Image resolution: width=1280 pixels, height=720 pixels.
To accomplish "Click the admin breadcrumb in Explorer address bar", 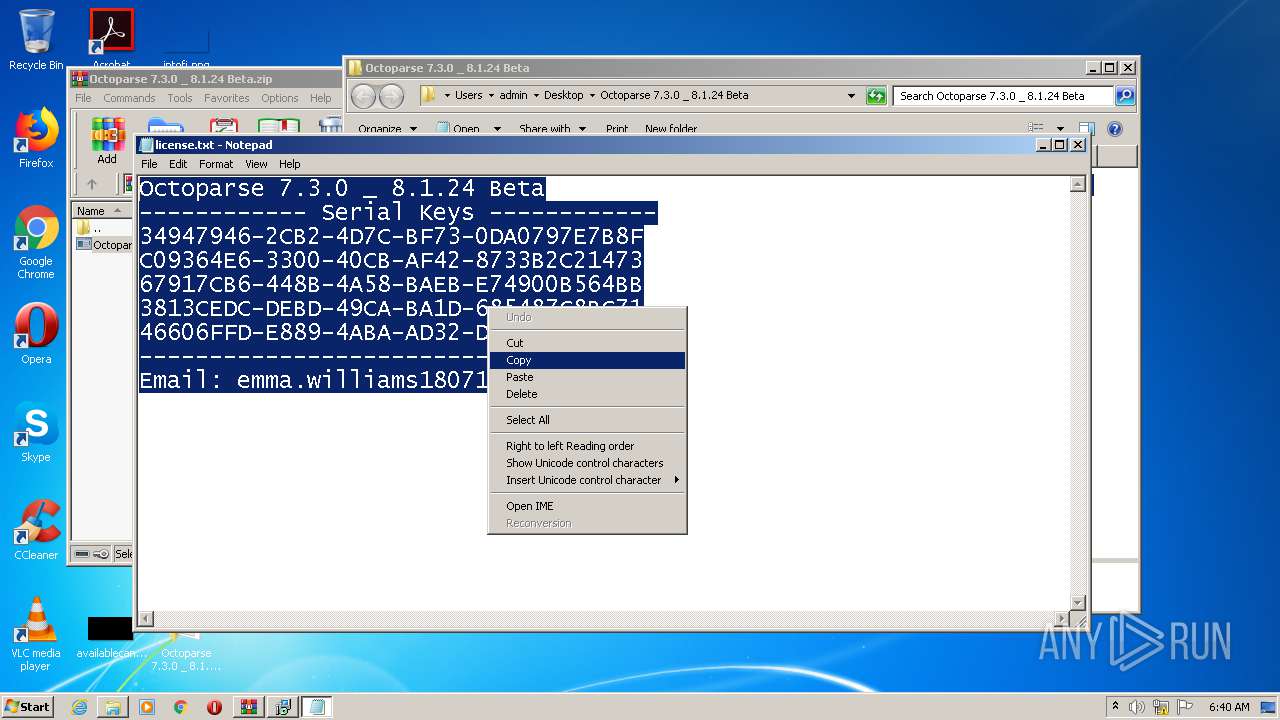I will tap(513, 95).
